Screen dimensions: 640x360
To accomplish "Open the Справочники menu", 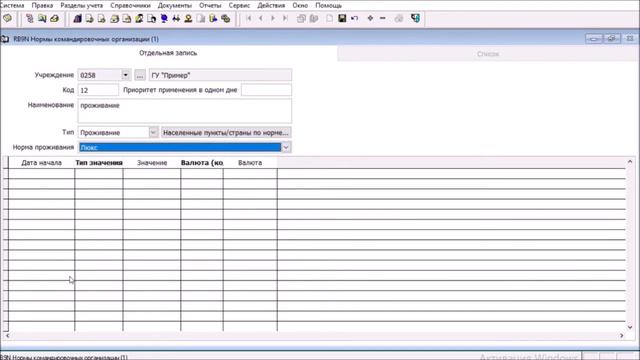I will coord(130,5).
